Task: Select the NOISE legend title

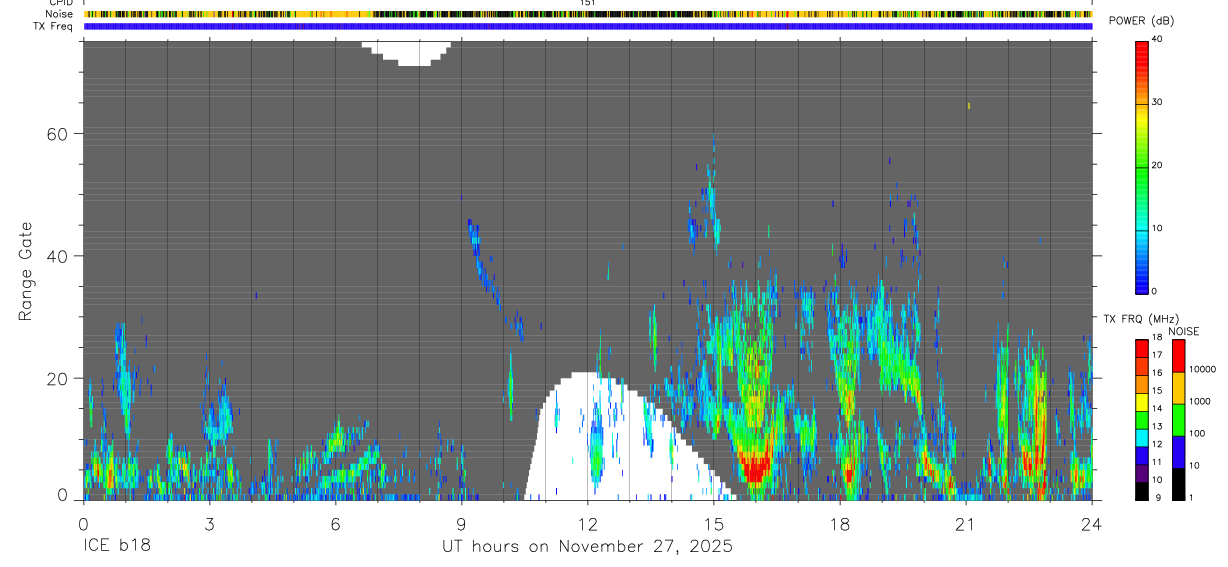Action: (1182, 331)
